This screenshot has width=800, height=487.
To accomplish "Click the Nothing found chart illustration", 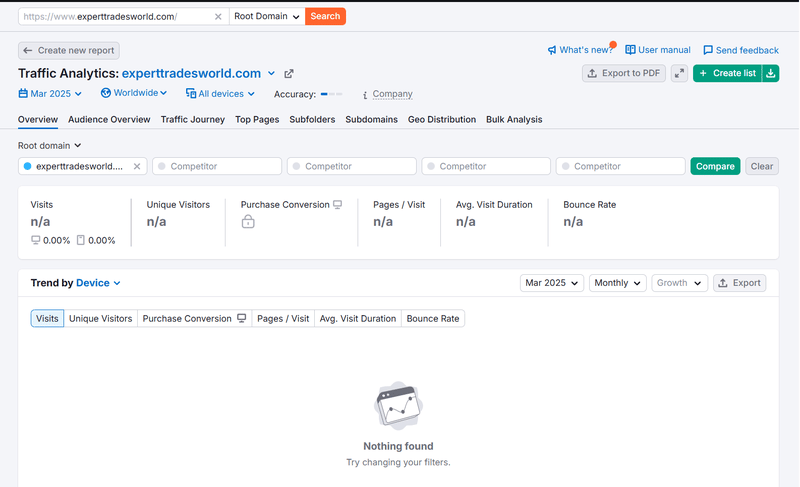I will pyautogui.click(x=398, y=406).
